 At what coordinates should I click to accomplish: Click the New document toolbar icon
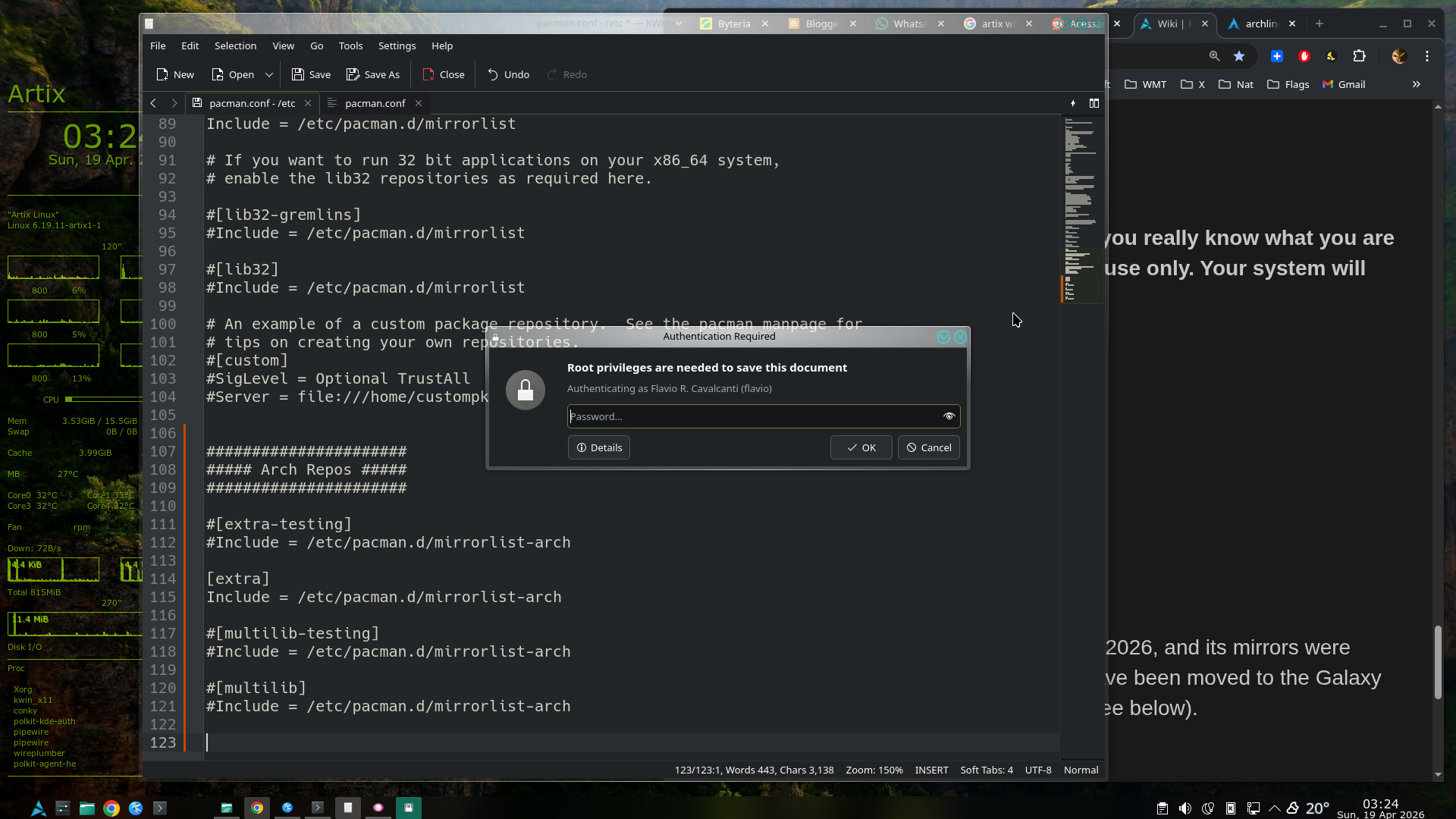(162, 74)
